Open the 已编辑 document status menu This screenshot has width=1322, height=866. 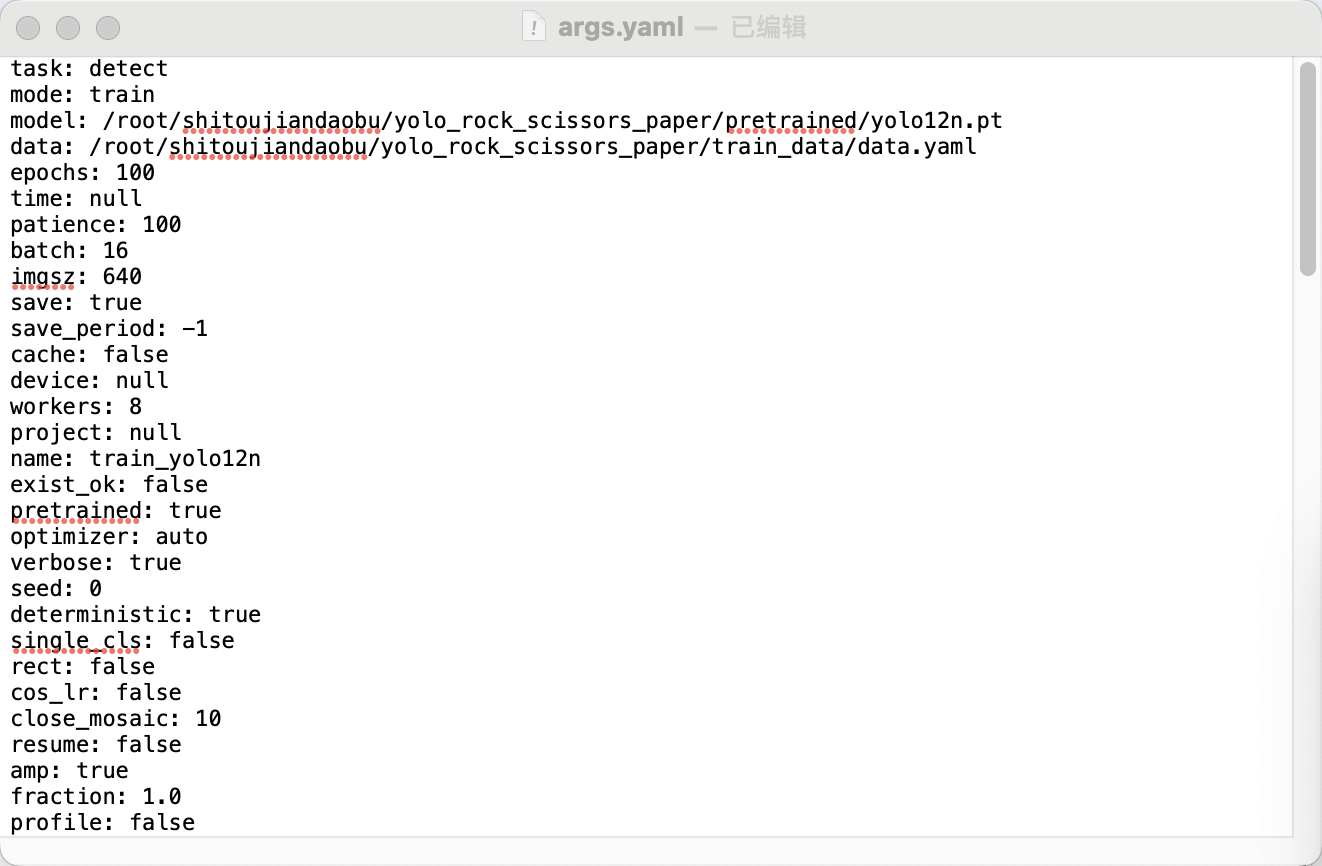coord(768,27)
